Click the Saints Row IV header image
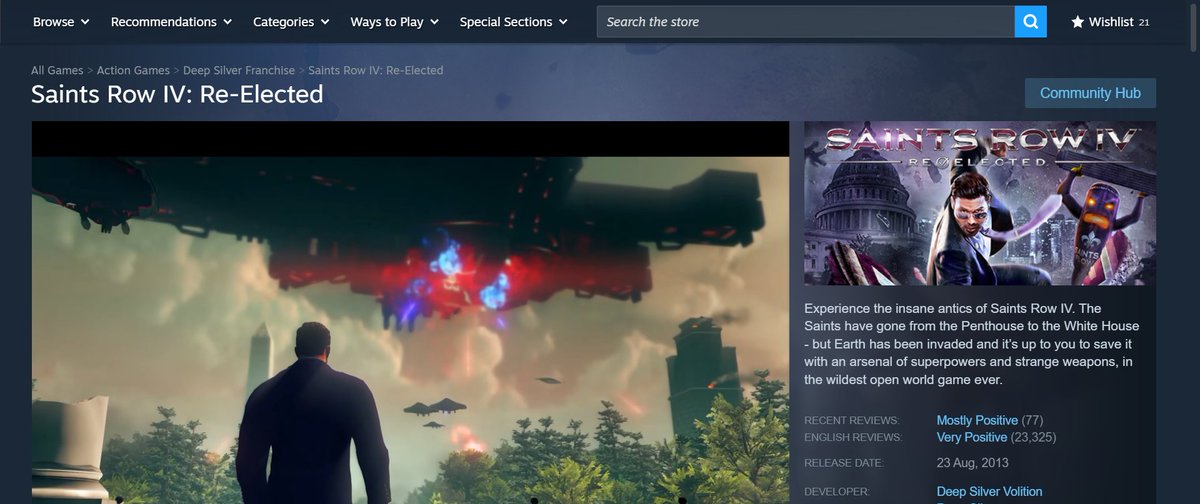 pyautogui.click(x=980, y=203)
